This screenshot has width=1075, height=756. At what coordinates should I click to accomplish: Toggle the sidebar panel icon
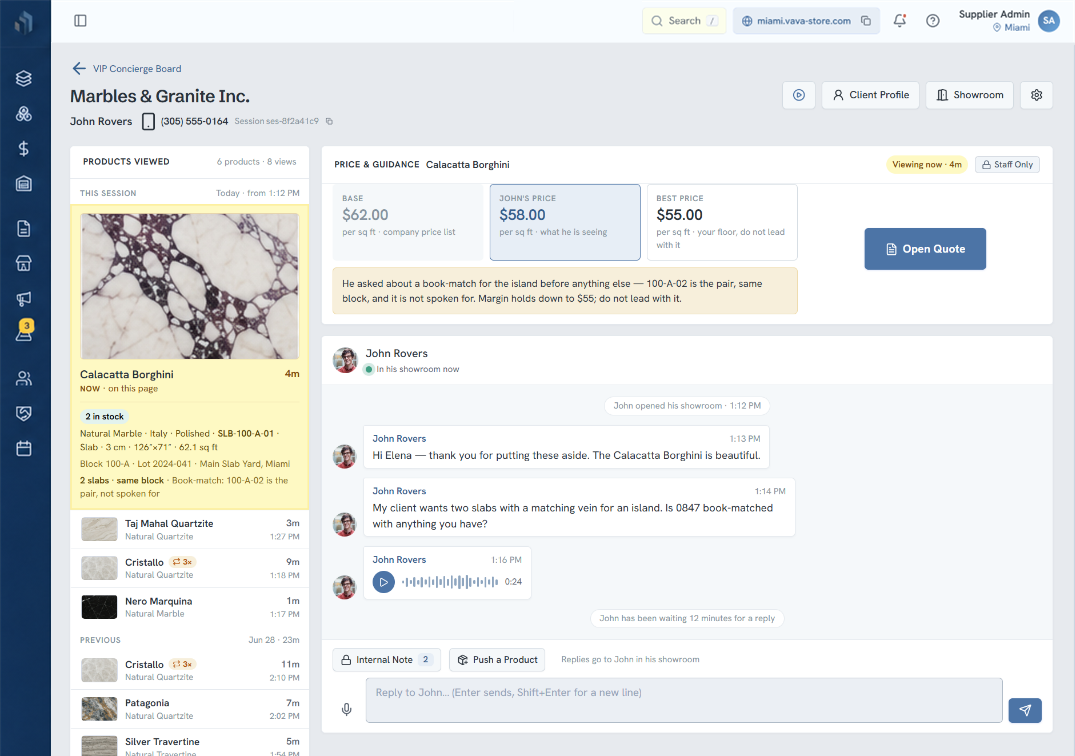point(80,21)
